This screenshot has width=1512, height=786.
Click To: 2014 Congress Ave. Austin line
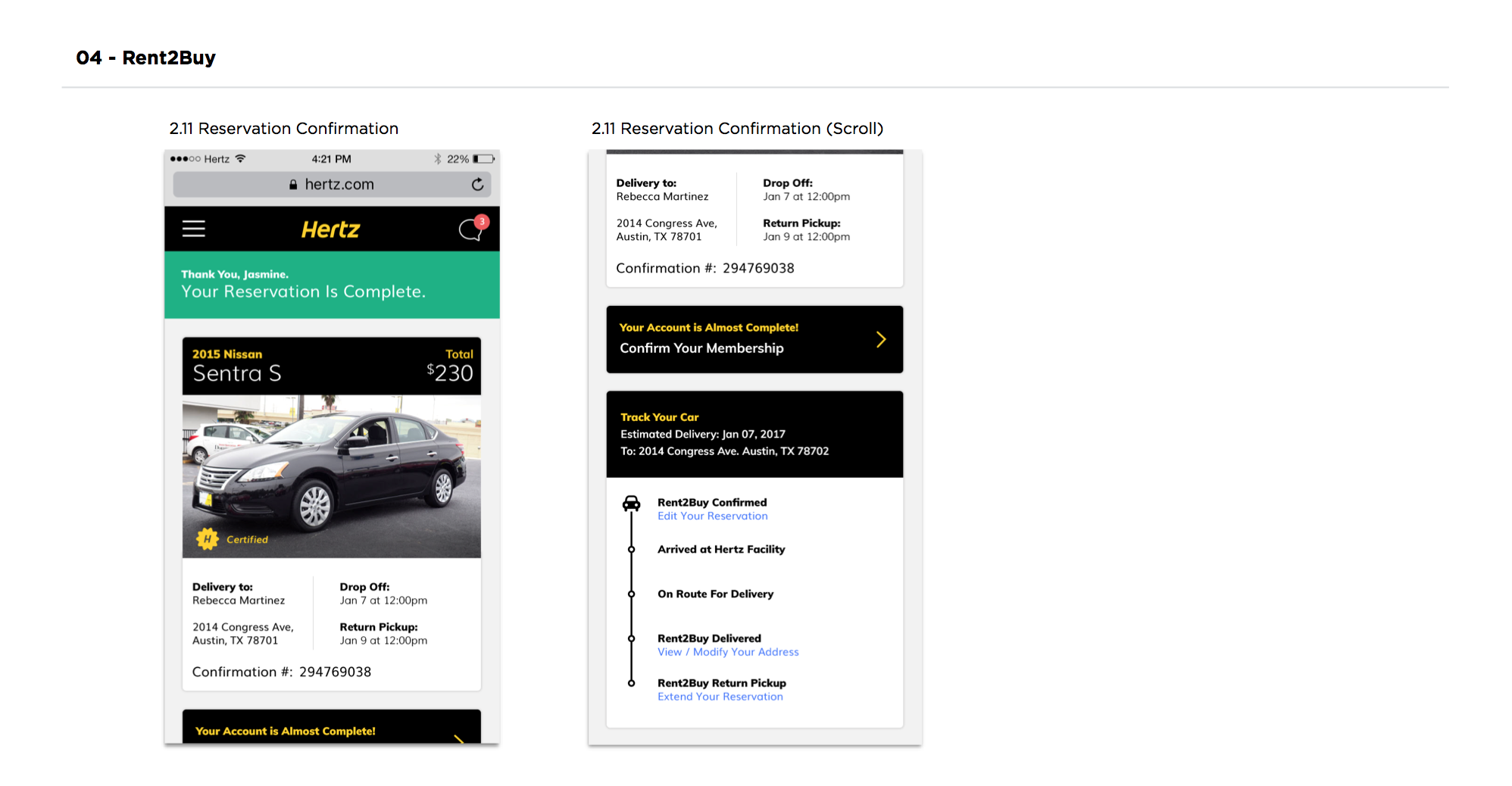tap(725, 451)
